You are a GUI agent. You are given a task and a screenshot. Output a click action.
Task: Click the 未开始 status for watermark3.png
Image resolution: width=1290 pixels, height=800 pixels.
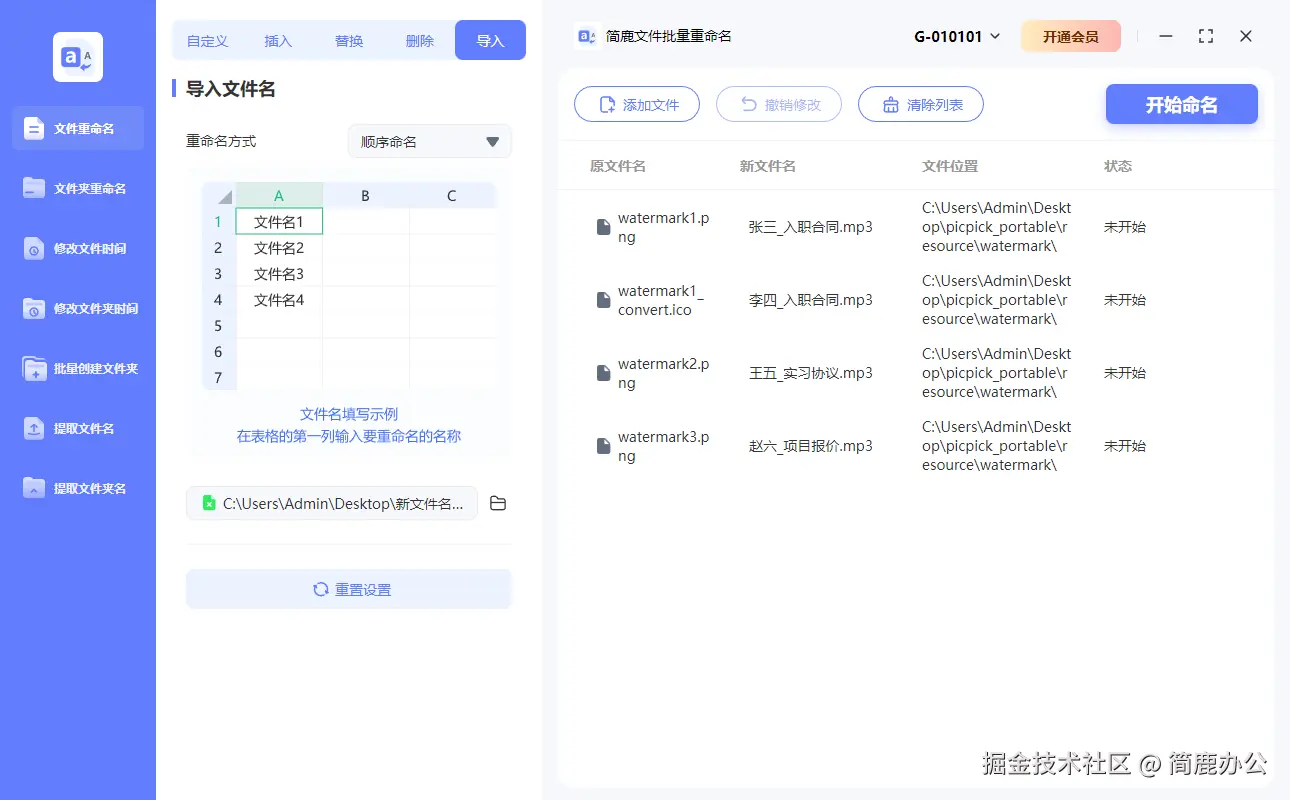(x=1125, y=446)
